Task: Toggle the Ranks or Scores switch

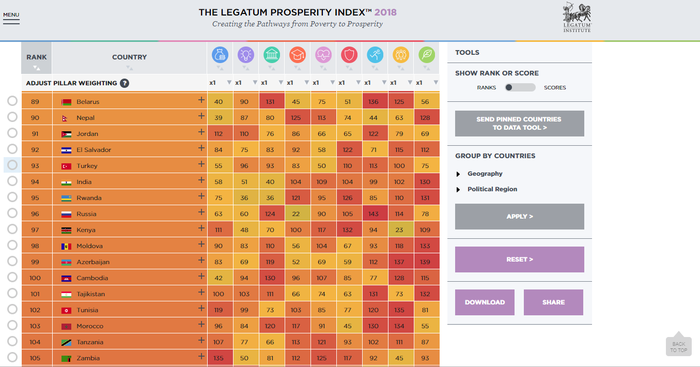Action: pos(520,88)
